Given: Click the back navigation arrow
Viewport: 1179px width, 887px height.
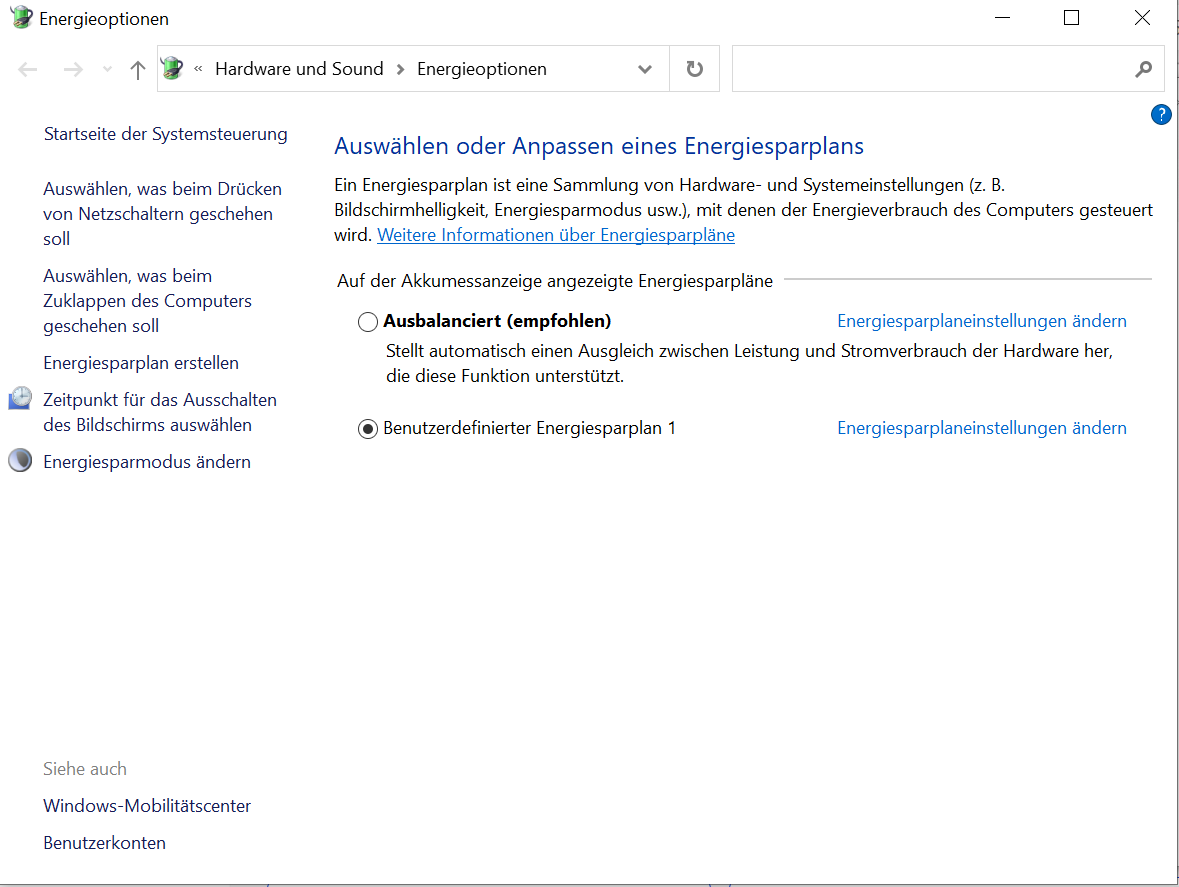Looking at the screenshot, I should 28,70.
